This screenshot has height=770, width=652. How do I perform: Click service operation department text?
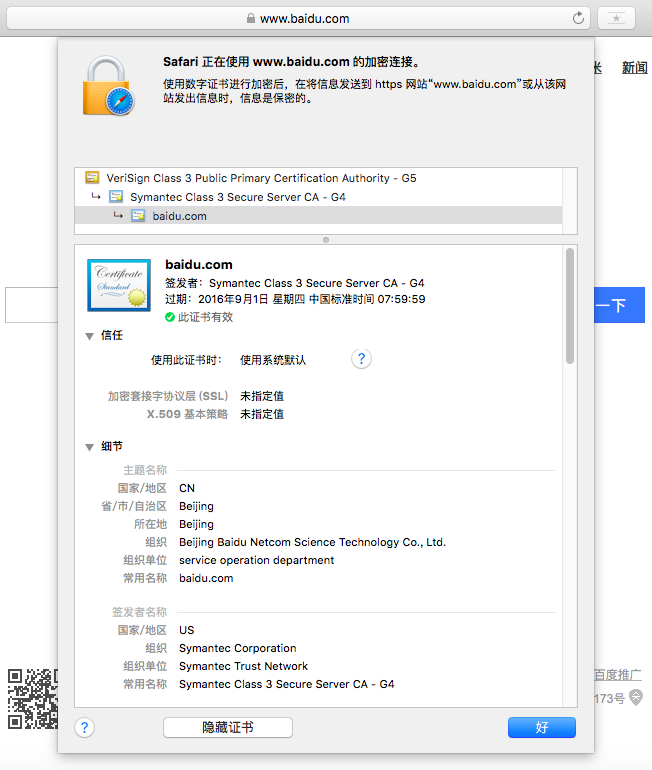click(x=256, y=560)
